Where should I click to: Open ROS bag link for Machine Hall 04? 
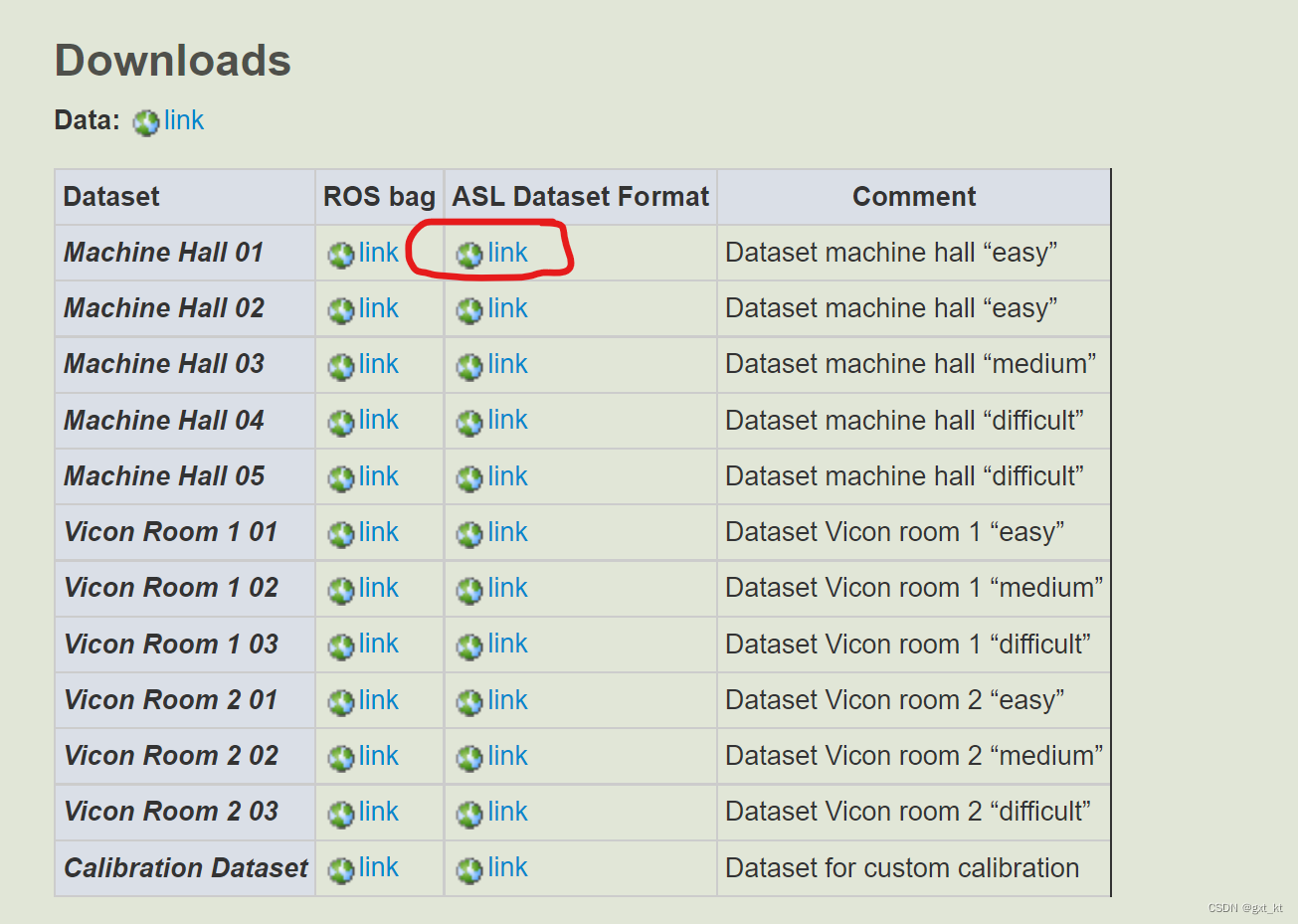click(x=379, y=420)
